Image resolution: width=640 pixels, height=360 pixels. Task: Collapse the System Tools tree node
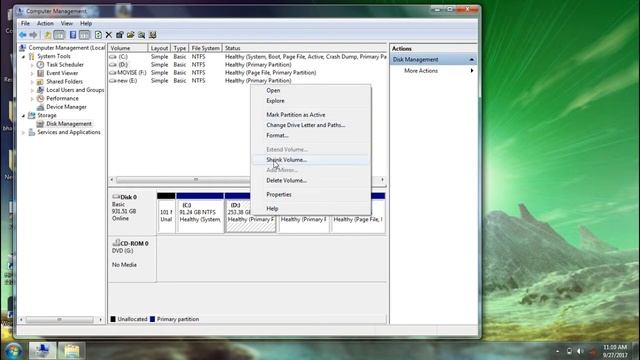click(x=24, y=57)
